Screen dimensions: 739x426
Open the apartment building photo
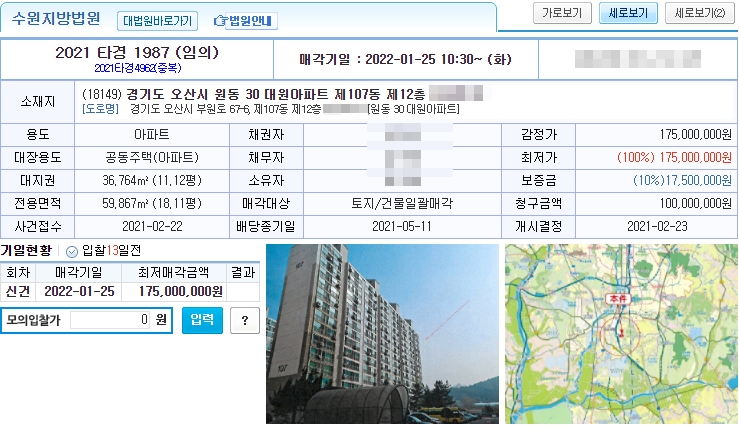tap(382, 334)
